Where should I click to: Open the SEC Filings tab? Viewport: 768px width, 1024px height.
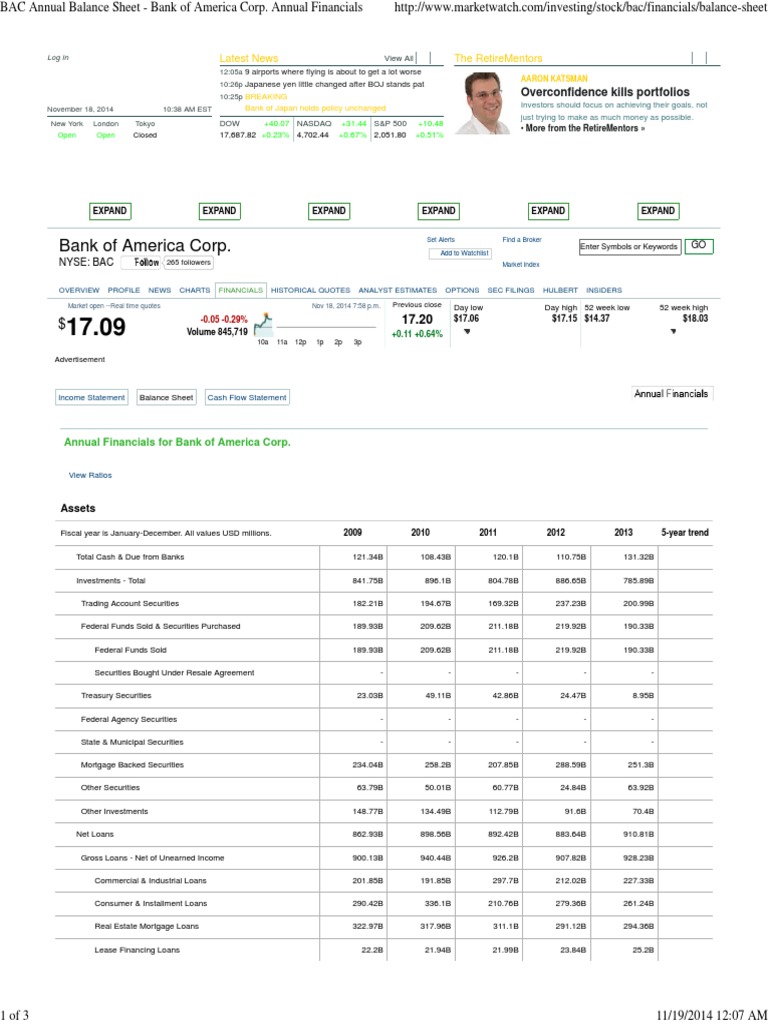(x=511, y=290)
